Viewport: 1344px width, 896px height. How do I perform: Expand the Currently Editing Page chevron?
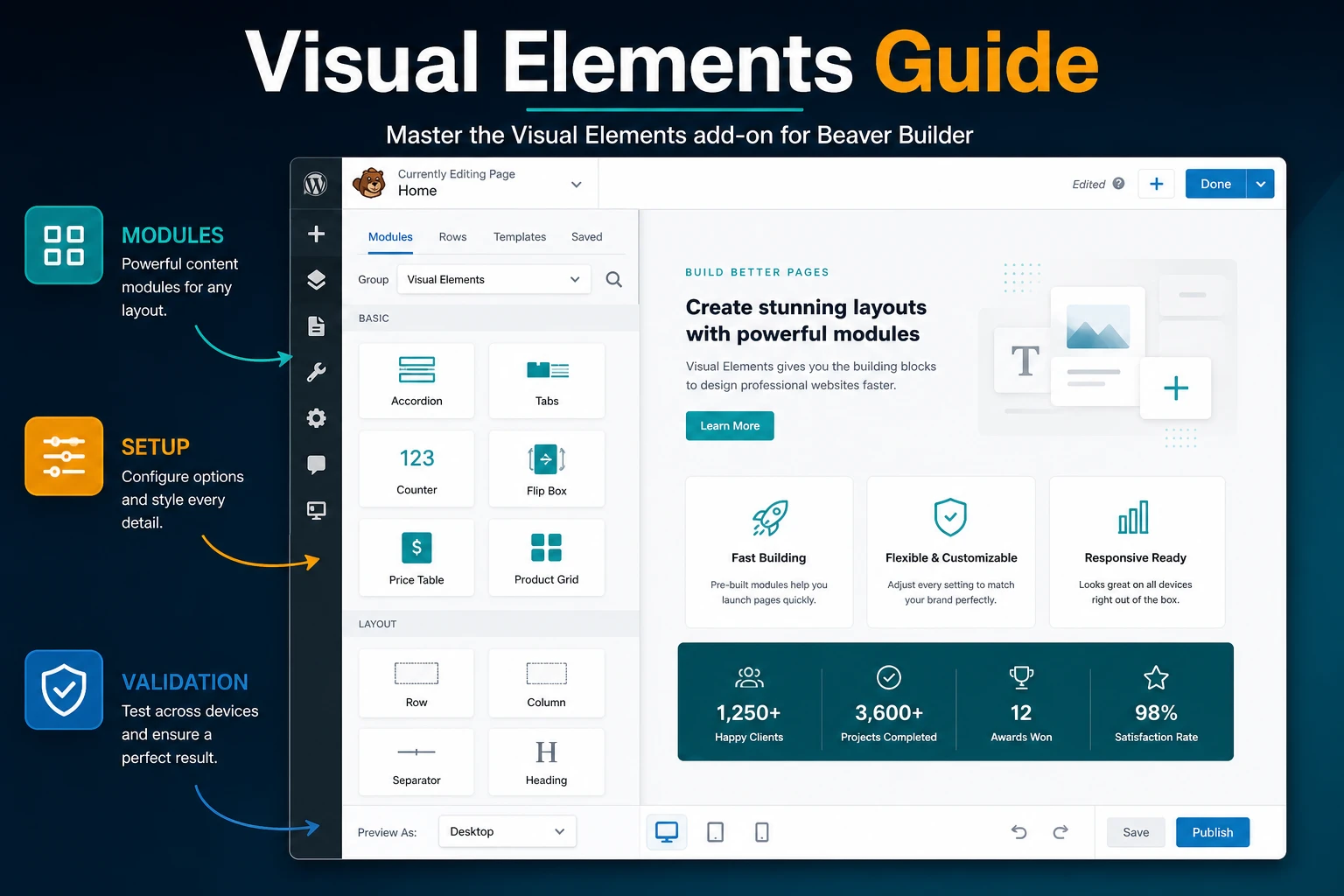pos(577,185)
